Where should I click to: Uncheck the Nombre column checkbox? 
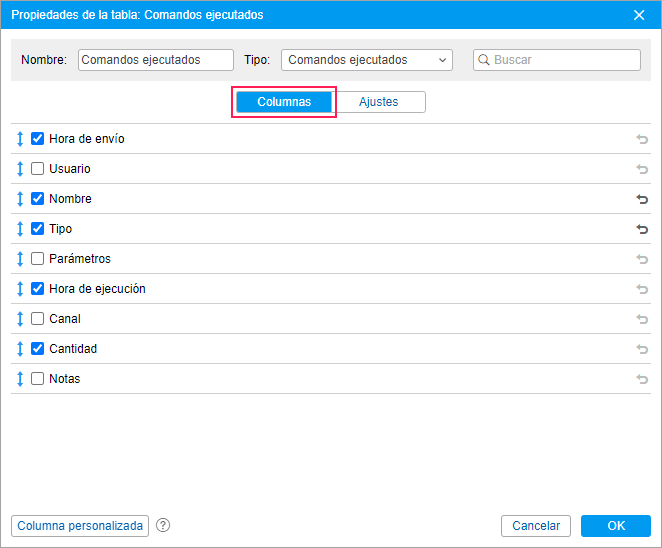38,198
